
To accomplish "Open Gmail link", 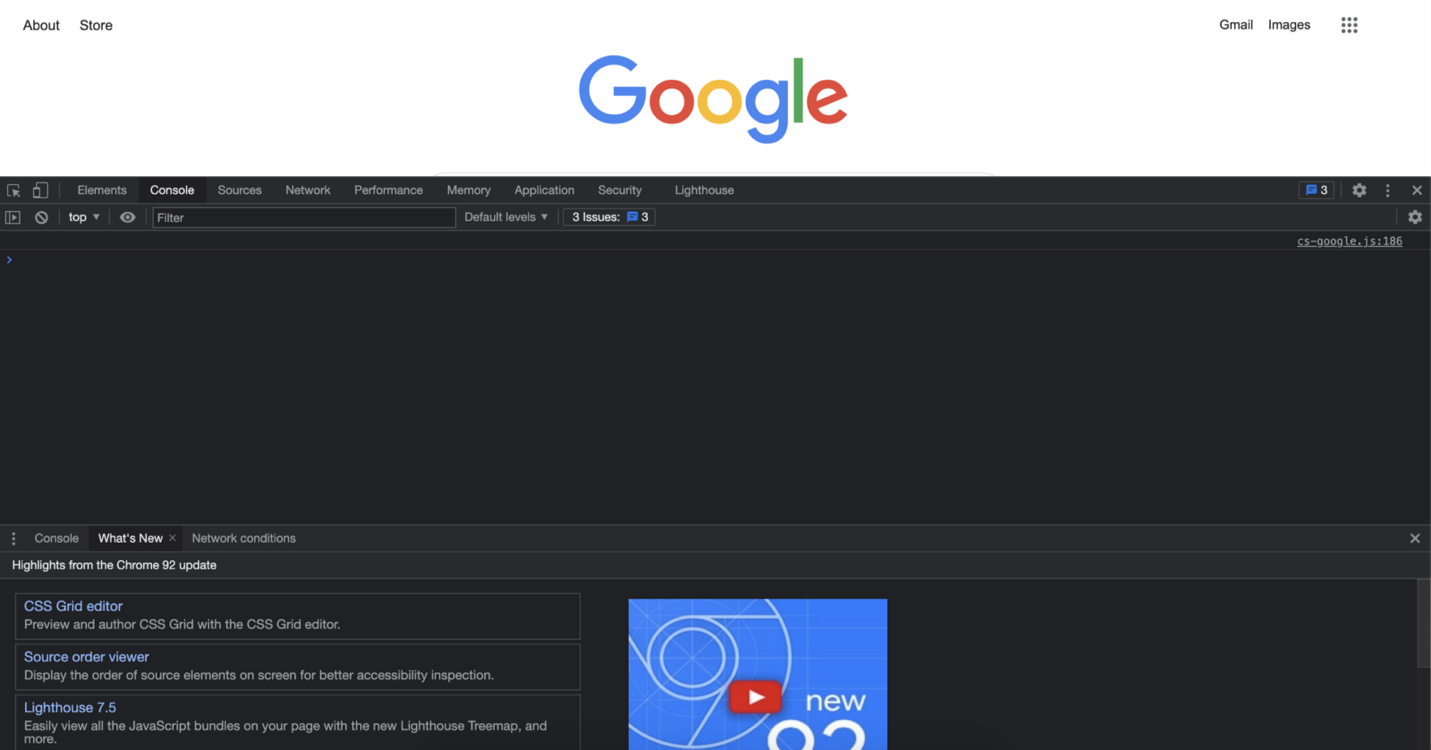I will coord(1236,25).
